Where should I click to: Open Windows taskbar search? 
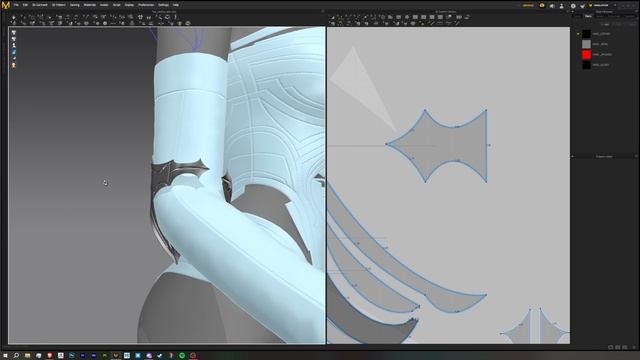click(x=16, y=356)
